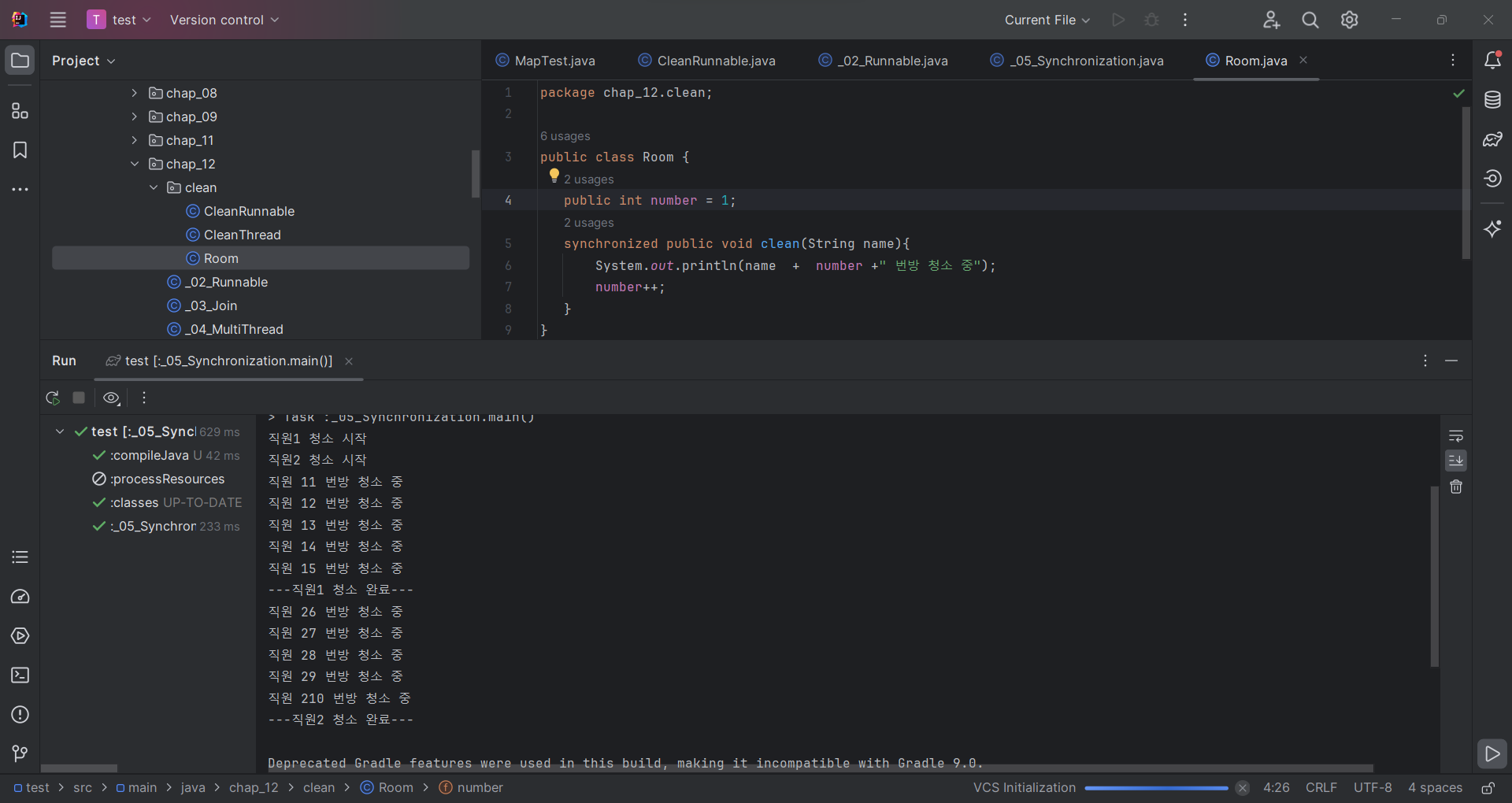This screenshot has width=1512, height=803.
Task: Toggle the eye show-options button in Run toolbar
Action: click(112, 398)
